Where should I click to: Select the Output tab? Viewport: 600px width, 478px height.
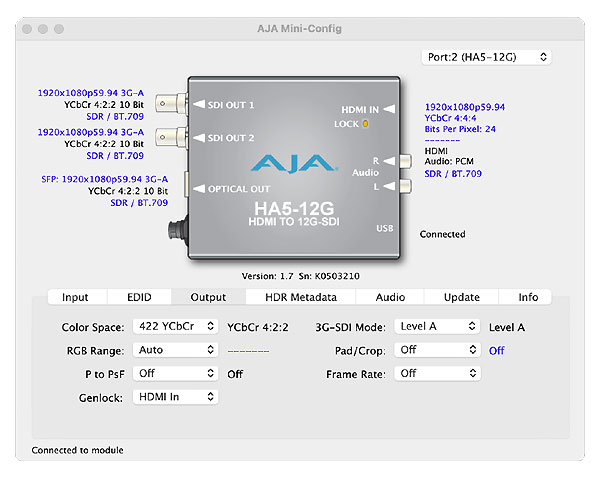pyautogui.click(x=208, y=297)
